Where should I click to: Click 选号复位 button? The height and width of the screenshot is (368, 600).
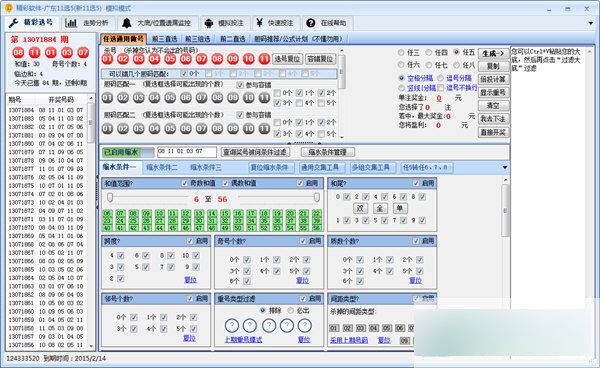coord(287,59)
